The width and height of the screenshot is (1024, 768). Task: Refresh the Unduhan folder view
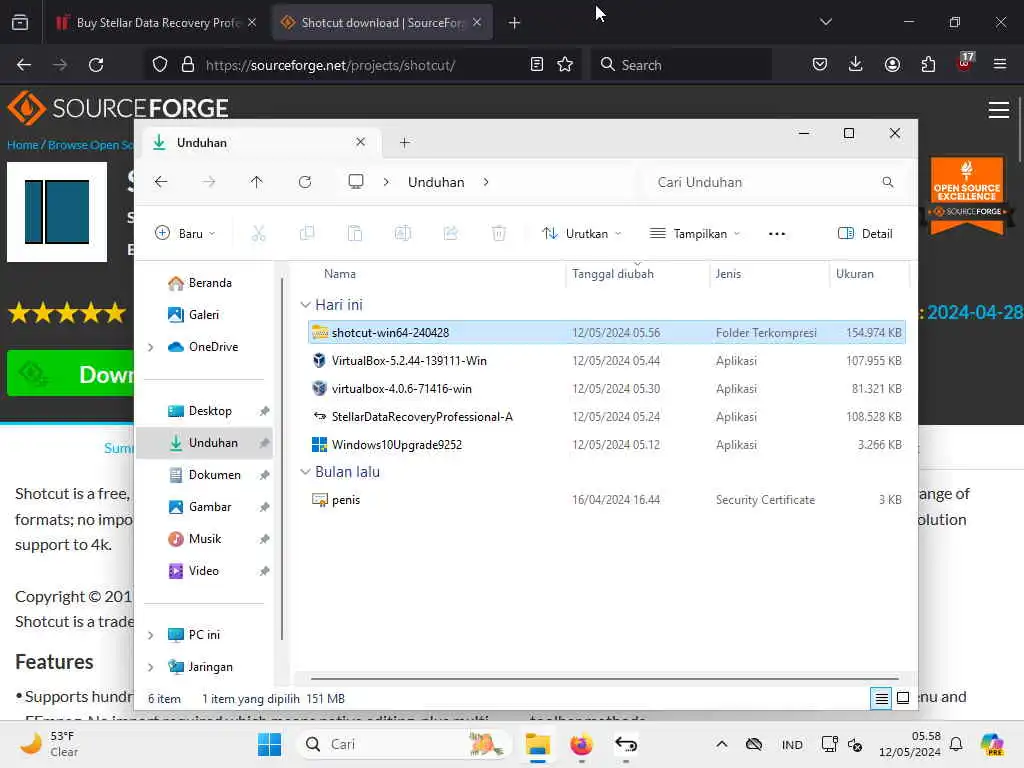(305, 182)
